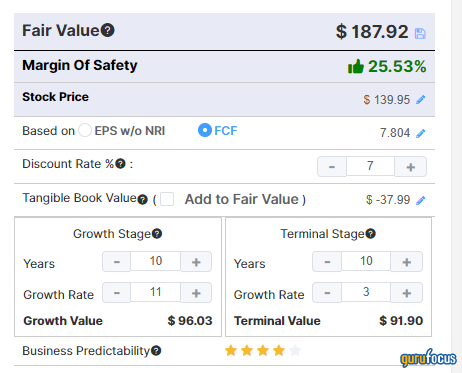Open Business Predictability help icon

coord(156,351)
